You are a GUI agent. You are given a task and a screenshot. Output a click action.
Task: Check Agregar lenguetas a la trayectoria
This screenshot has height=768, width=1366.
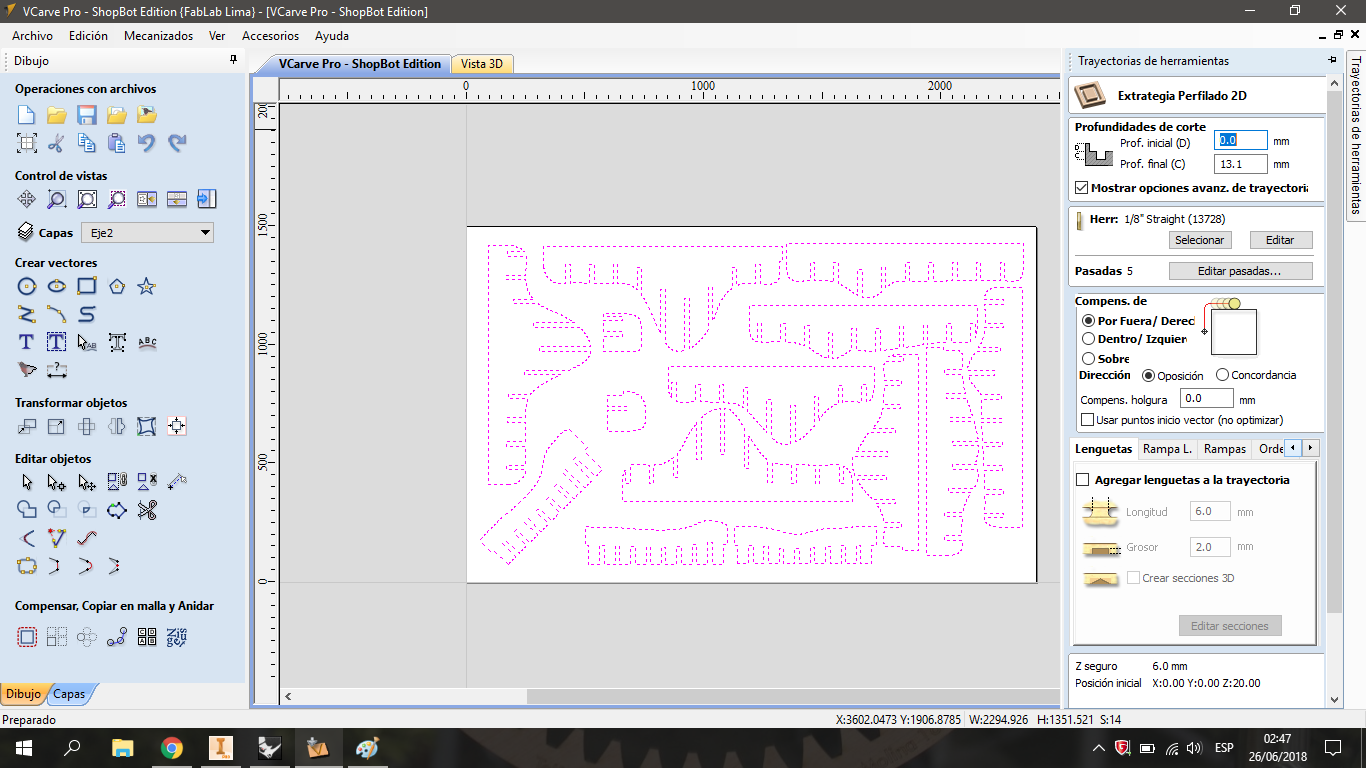click(1082, 480)
